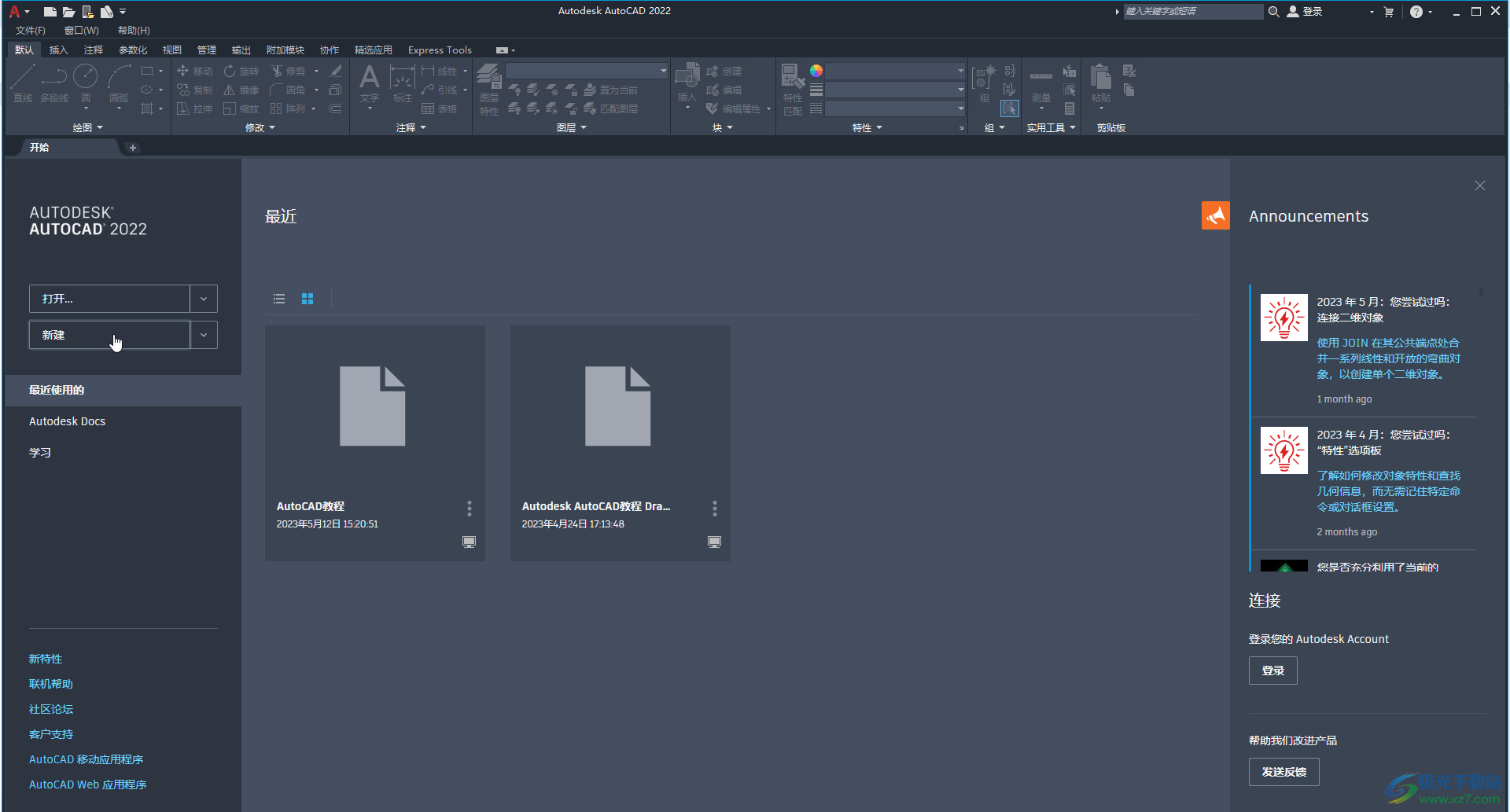
Task: Click Match Properties (特性匹配) icon
Action: 793,89
